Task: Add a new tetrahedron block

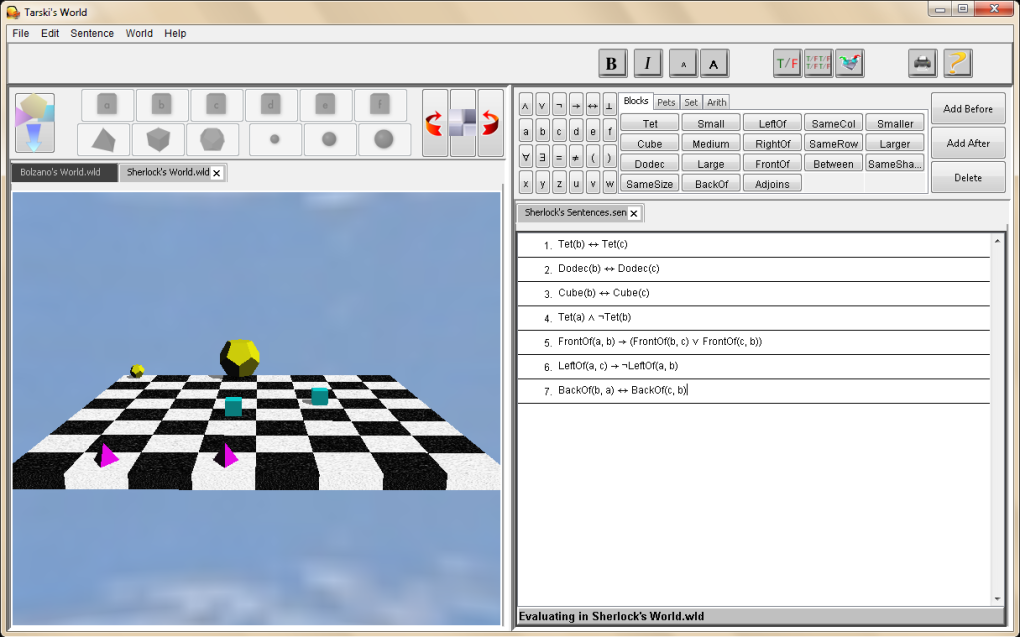Action: (103, 139)
